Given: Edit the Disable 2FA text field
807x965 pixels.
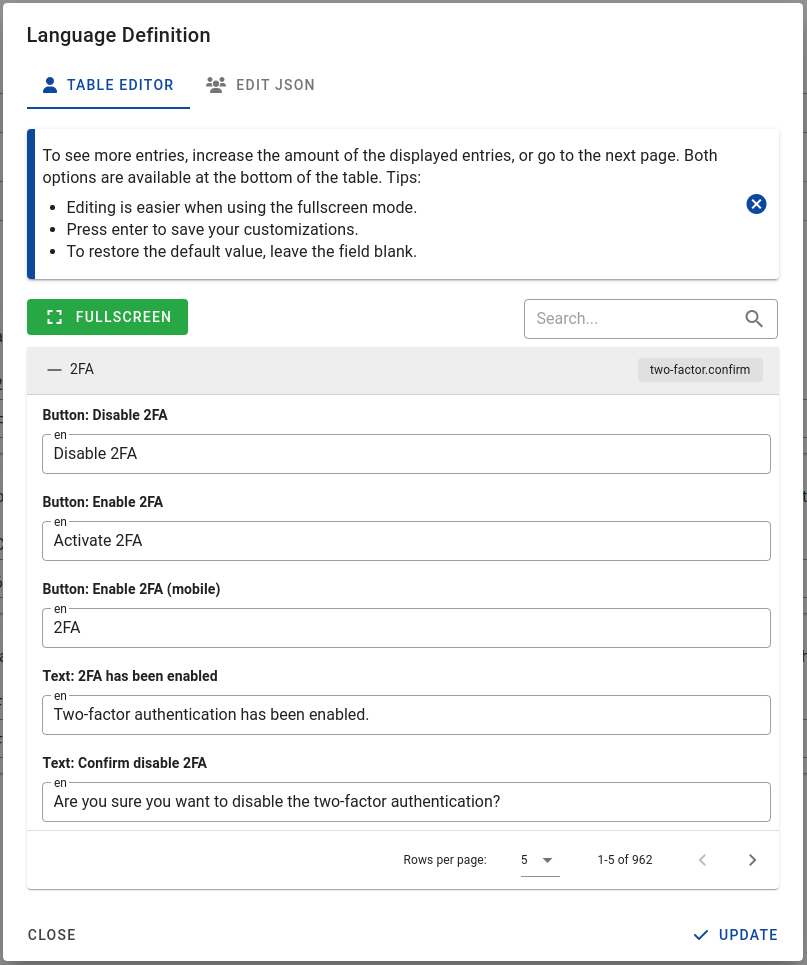Looking at the screenshot, I should coord(406,454).
